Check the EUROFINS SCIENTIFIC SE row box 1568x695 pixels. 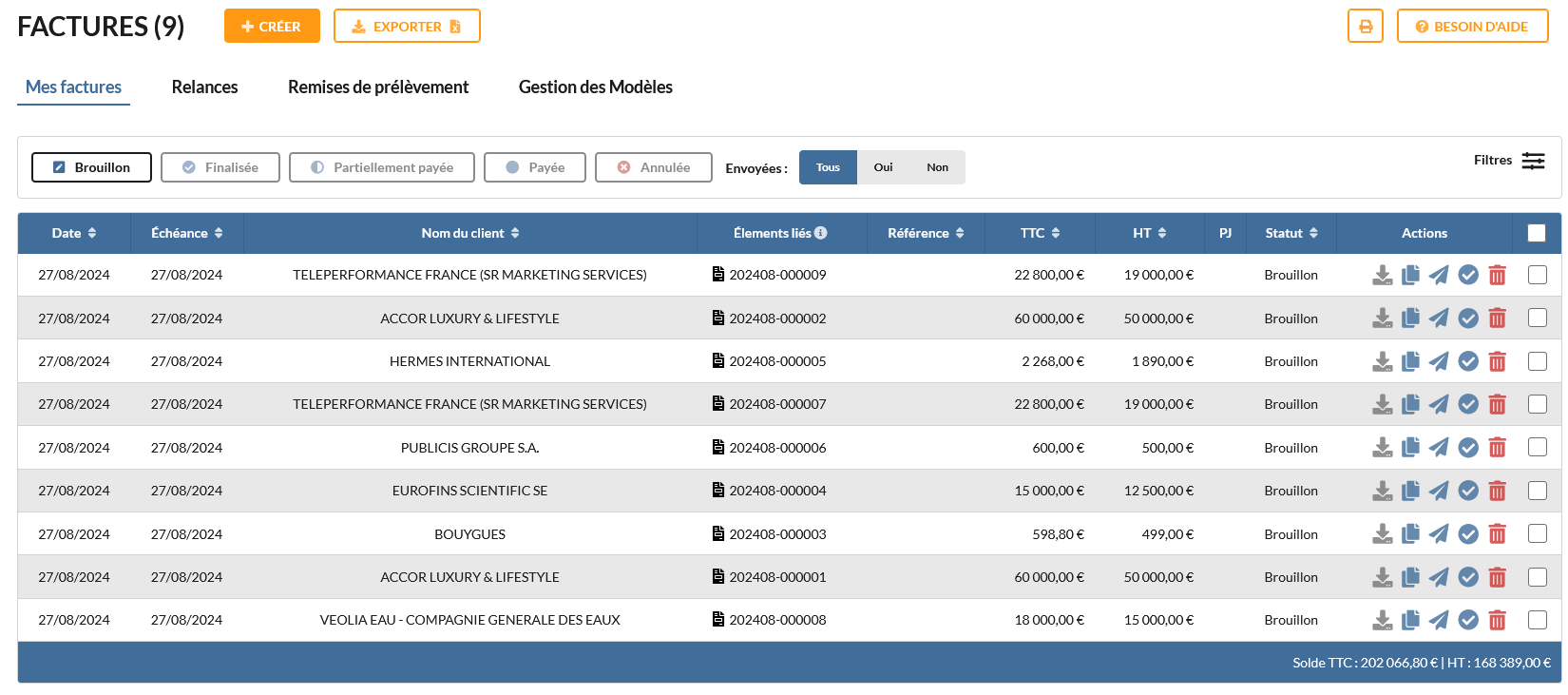tap(1538, 491)
